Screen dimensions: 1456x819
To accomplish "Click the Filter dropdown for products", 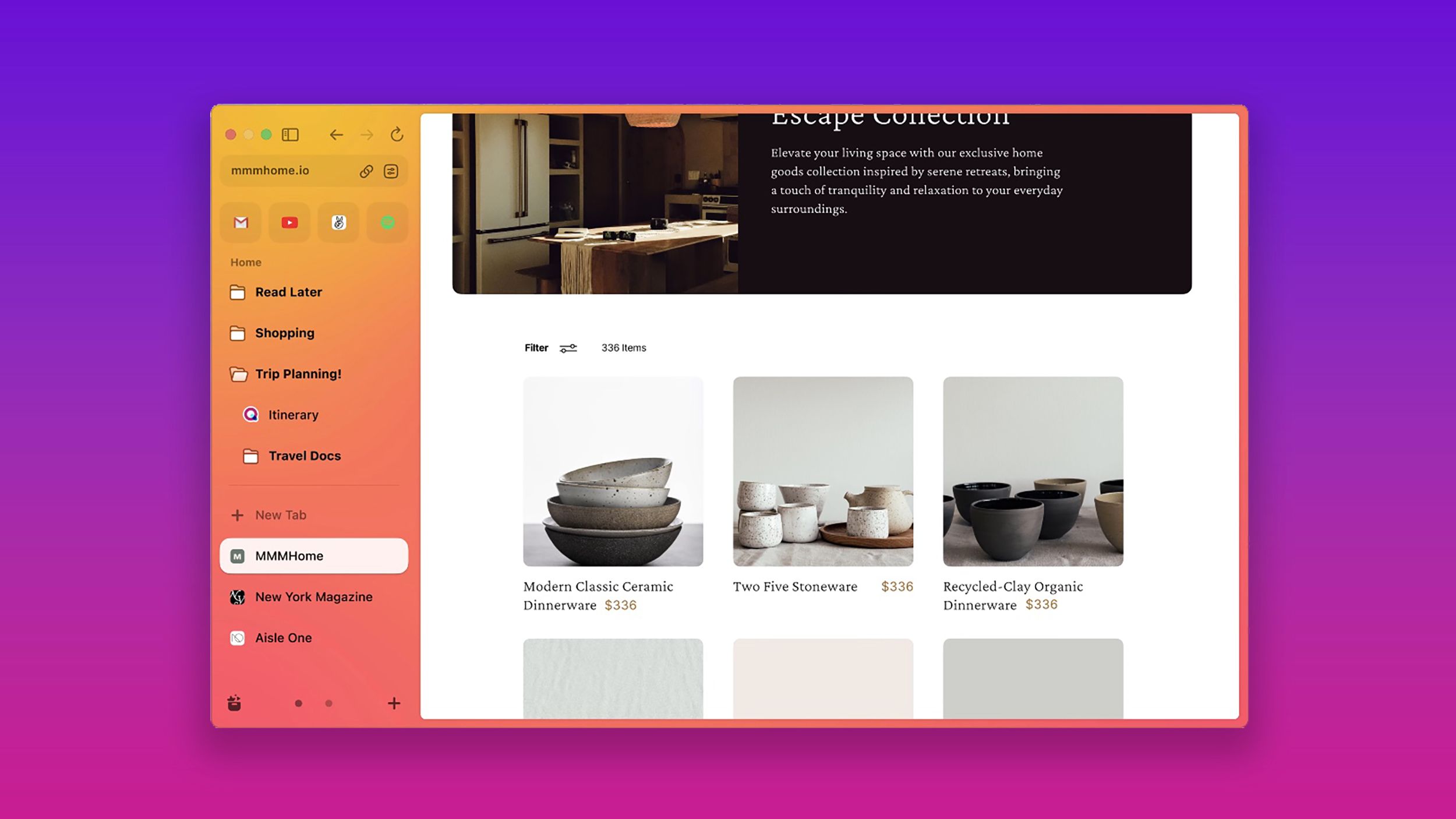I will coord(551,348).
